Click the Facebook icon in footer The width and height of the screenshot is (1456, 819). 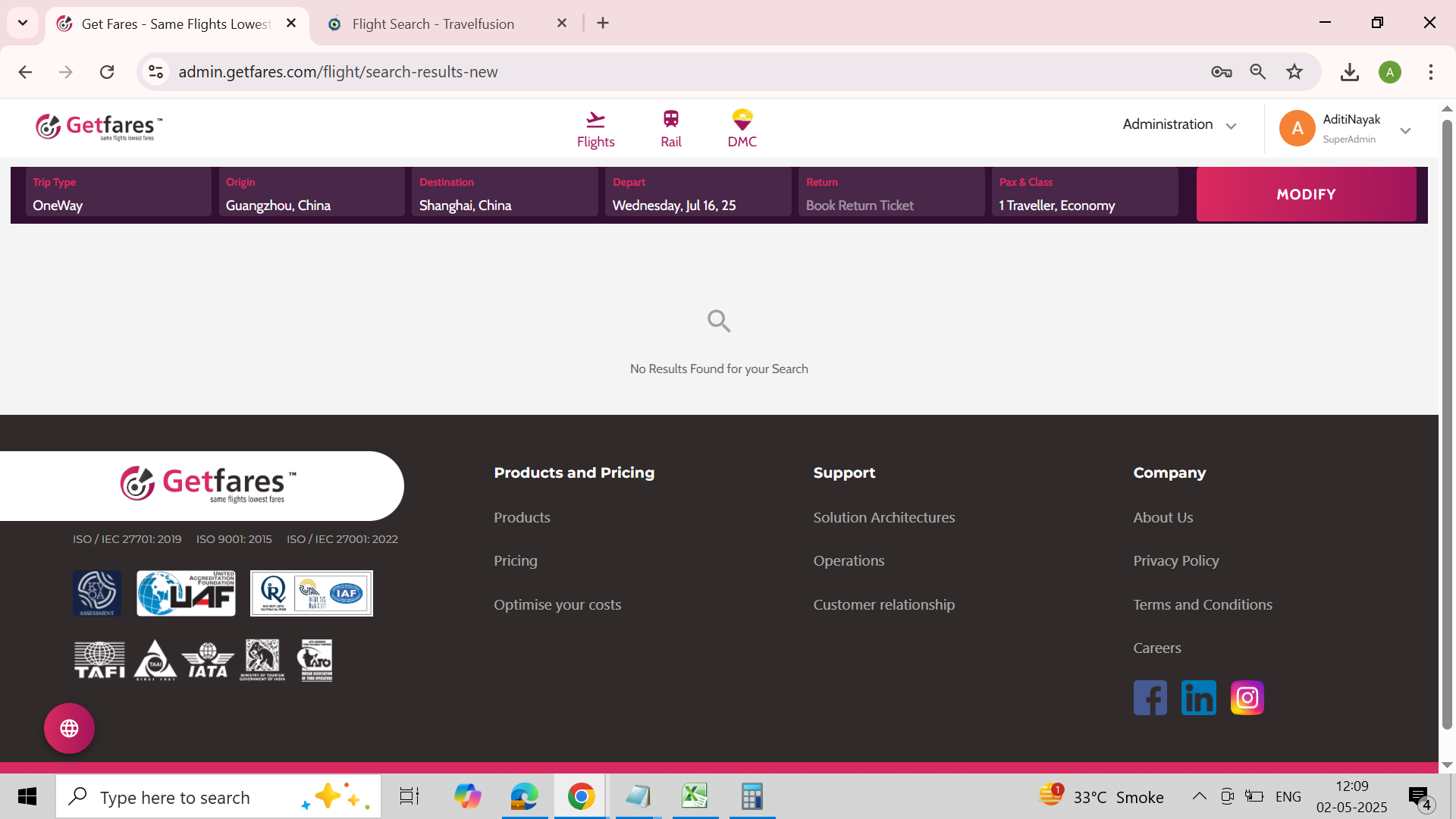(x=1150, y=698)
